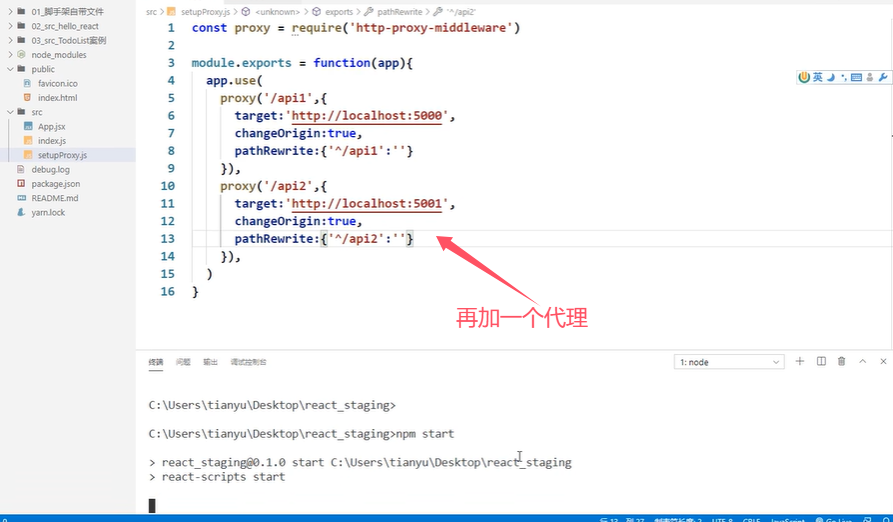The height and width of the screenshot is (522, 893).
Task: Click the exports breadcrumb label
Action: pos(339,11)
